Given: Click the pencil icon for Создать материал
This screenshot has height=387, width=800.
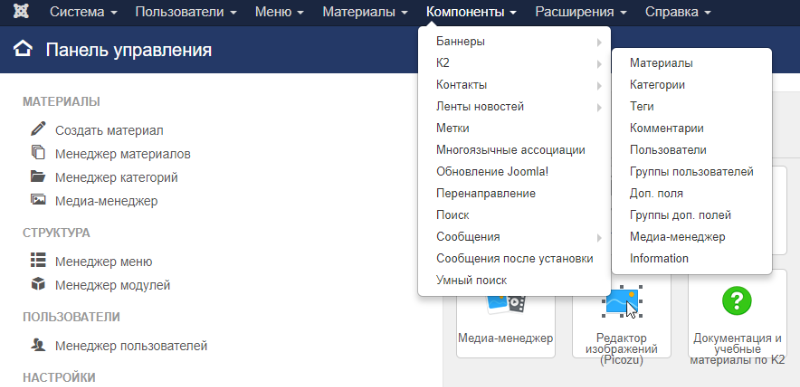Looking at the screenshot, I should click(38, 128).
